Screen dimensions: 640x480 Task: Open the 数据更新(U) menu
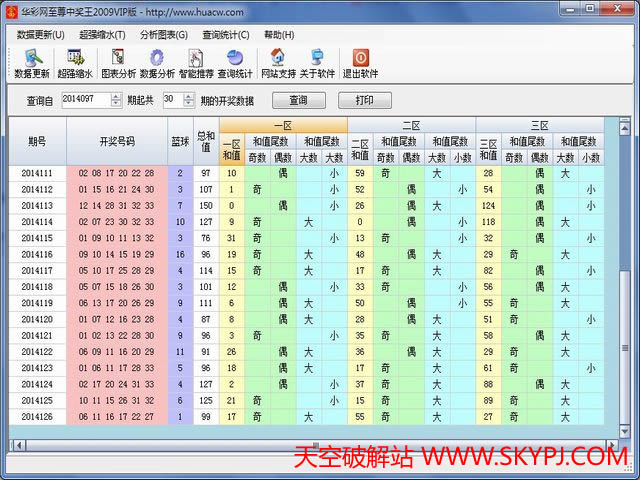click(41, 34)
